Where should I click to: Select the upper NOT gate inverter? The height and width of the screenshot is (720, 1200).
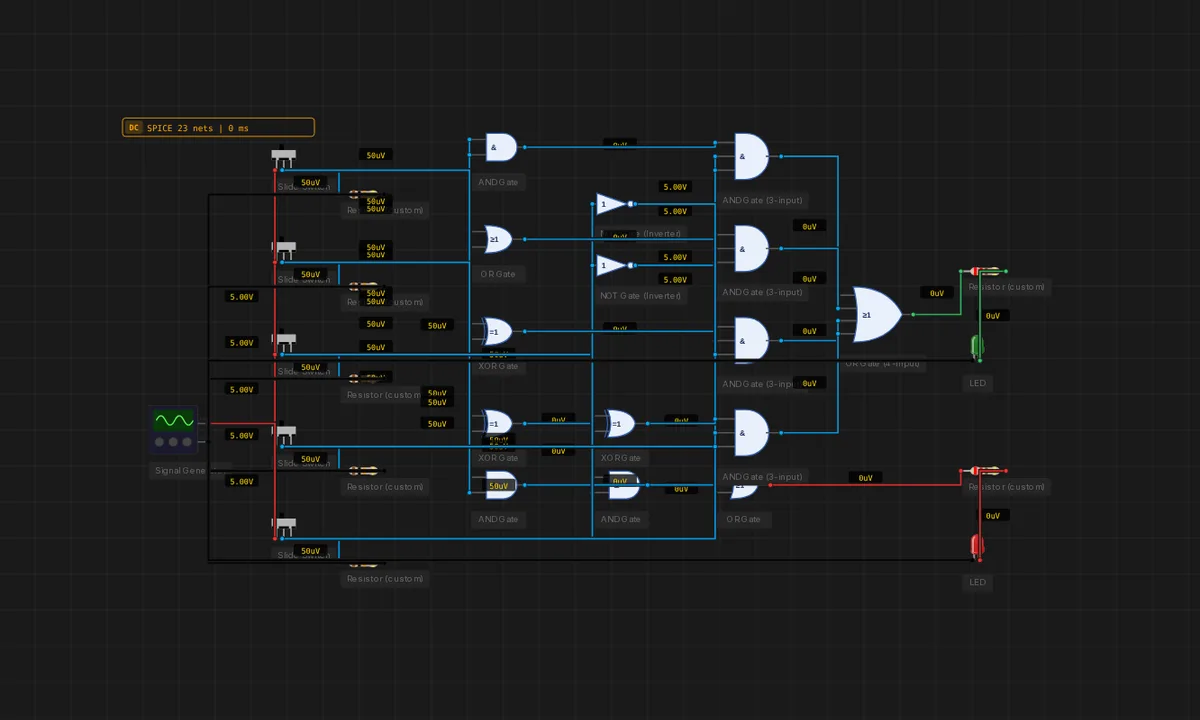pos(613,204)
